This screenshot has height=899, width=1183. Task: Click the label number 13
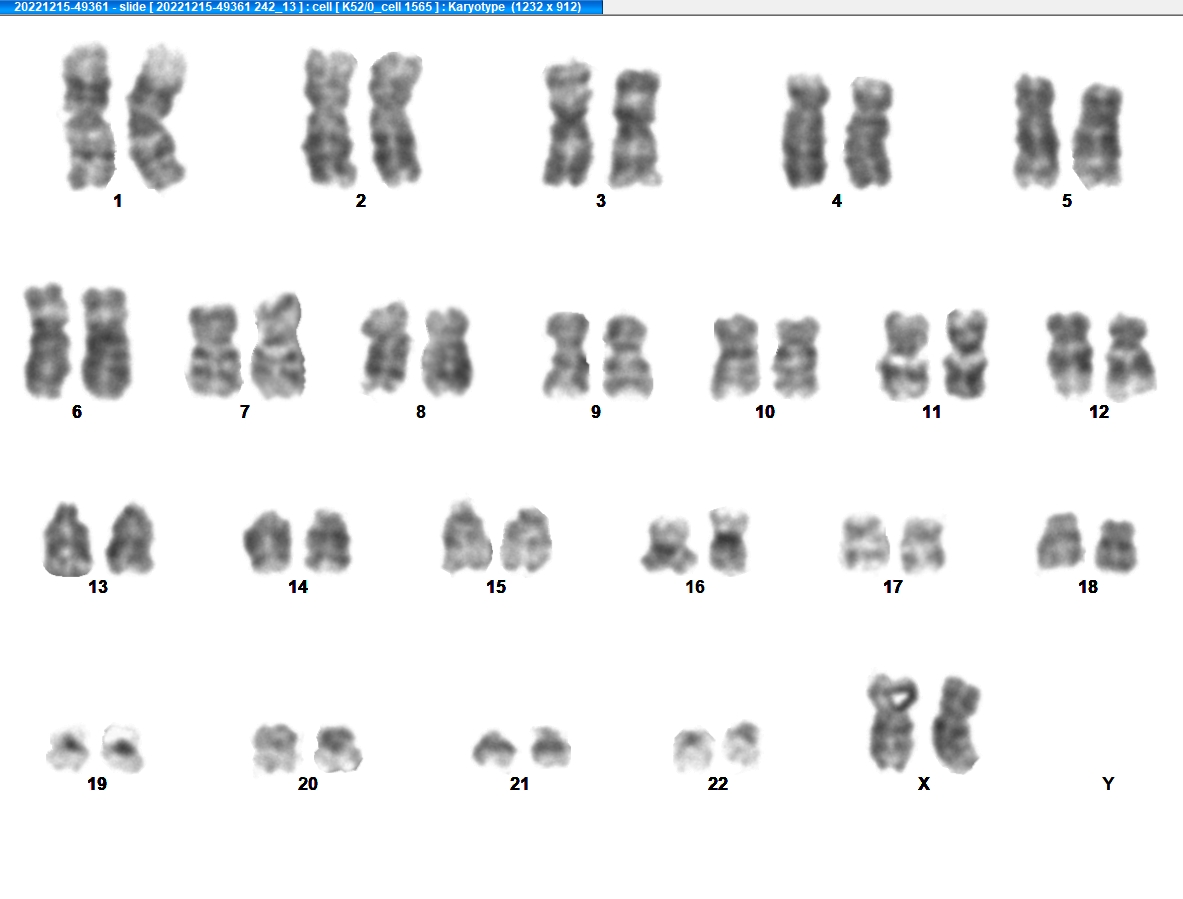point(98,588)
